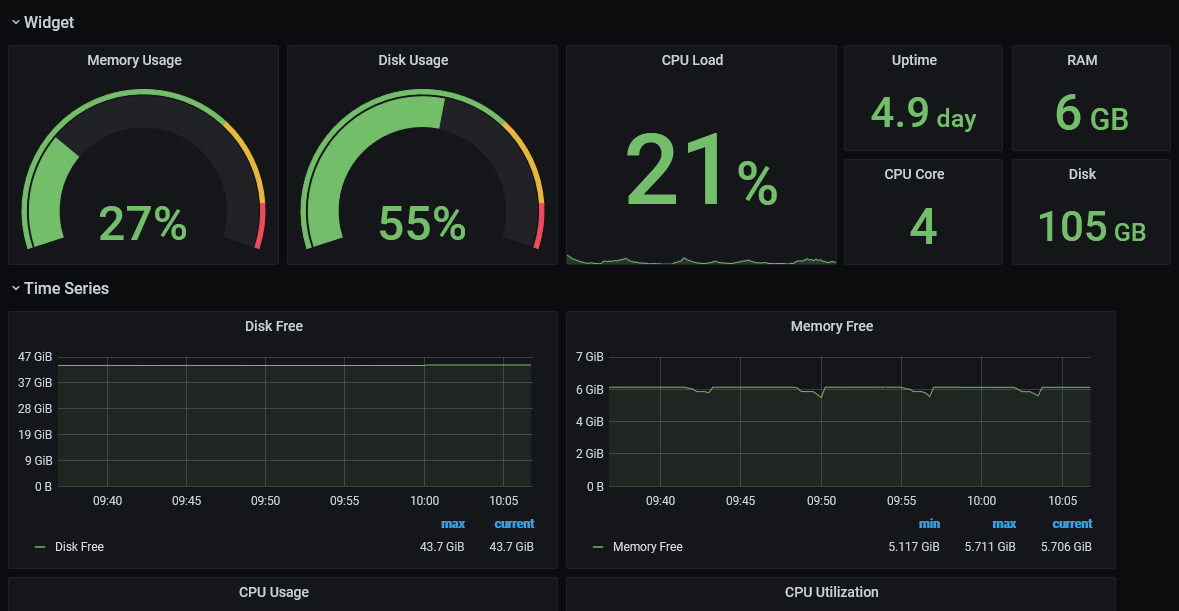This screenshot has height=611, width=1179.
Task: Open the Disk Free panel title menu
Action: tap(274, 326)
